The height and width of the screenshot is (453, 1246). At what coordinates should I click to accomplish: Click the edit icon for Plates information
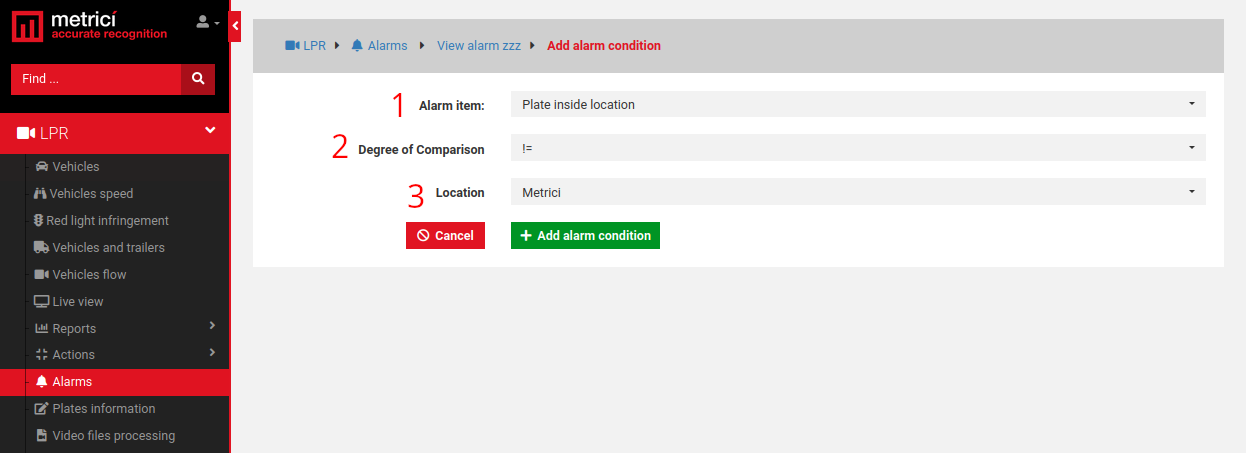42,408
